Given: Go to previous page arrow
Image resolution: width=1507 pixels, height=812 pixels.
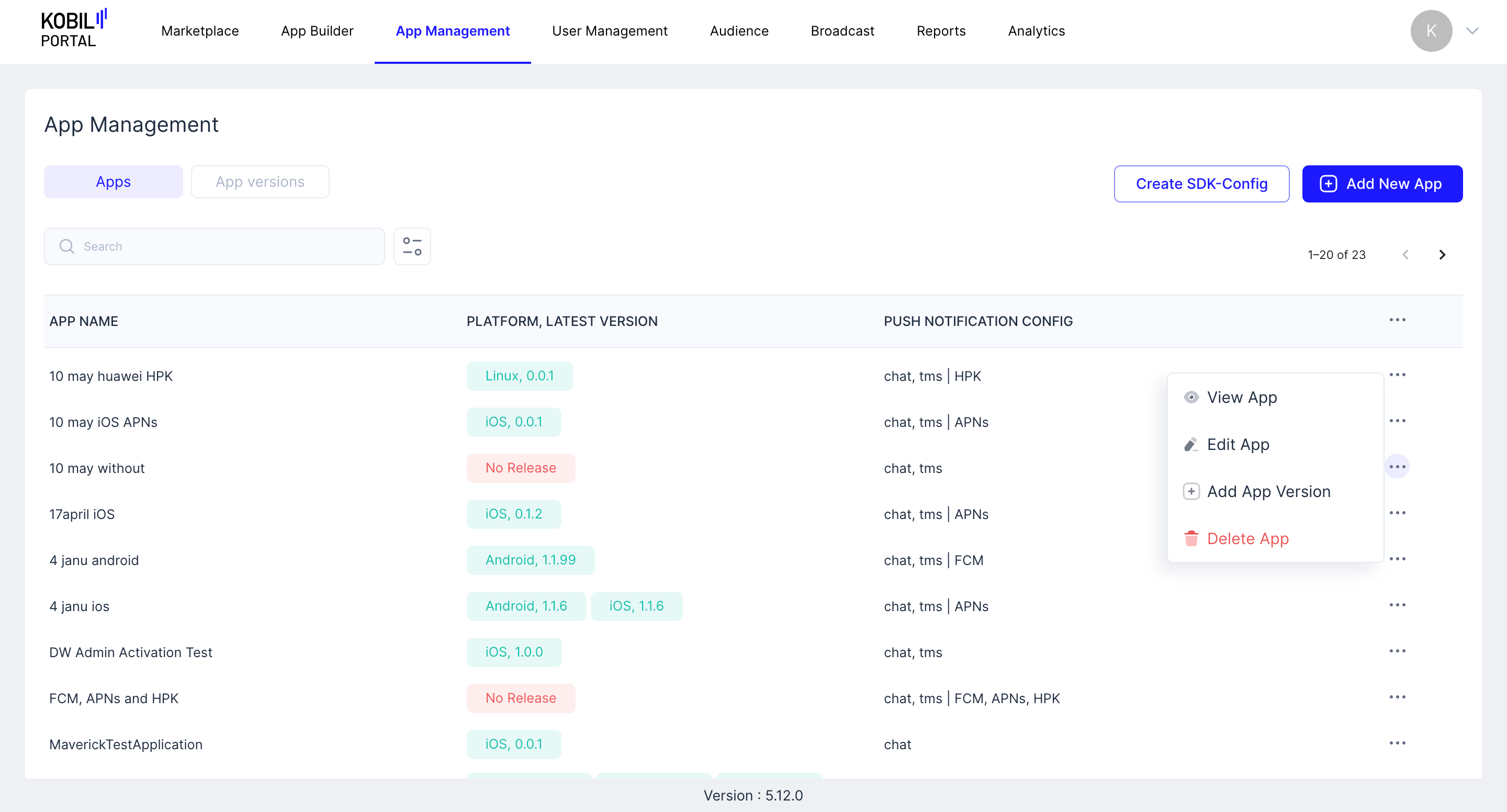Looking at the screenshot, I should 1405,254.
